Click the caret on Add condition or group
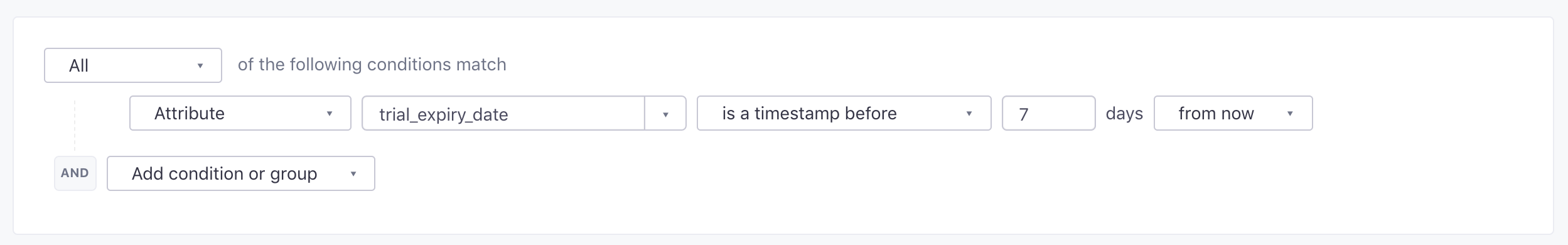 [x=353, y=174]
